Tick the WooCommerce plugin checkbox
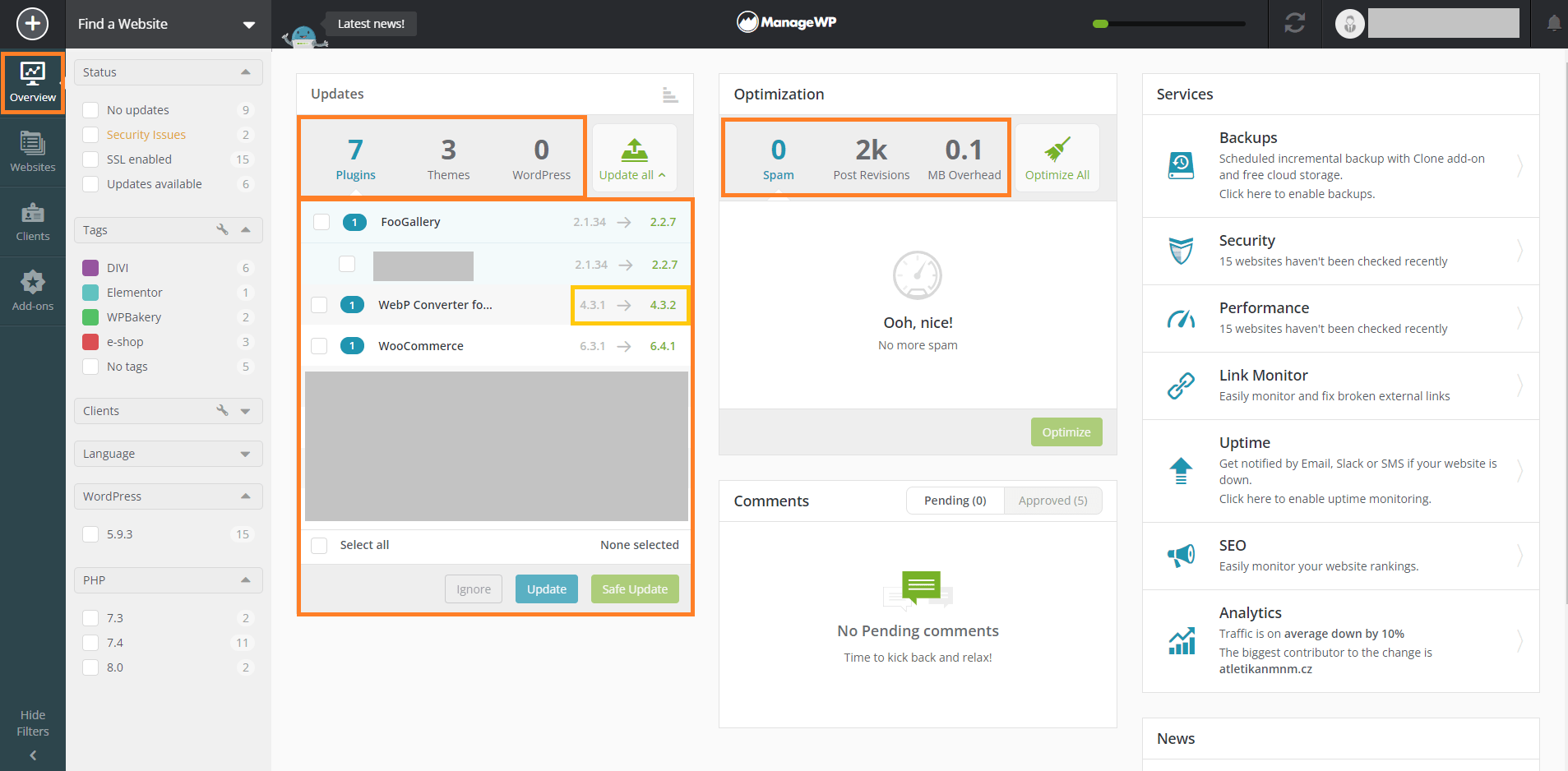The height and width of the screenshot is (771, 1568). click(x=319, y=346)
